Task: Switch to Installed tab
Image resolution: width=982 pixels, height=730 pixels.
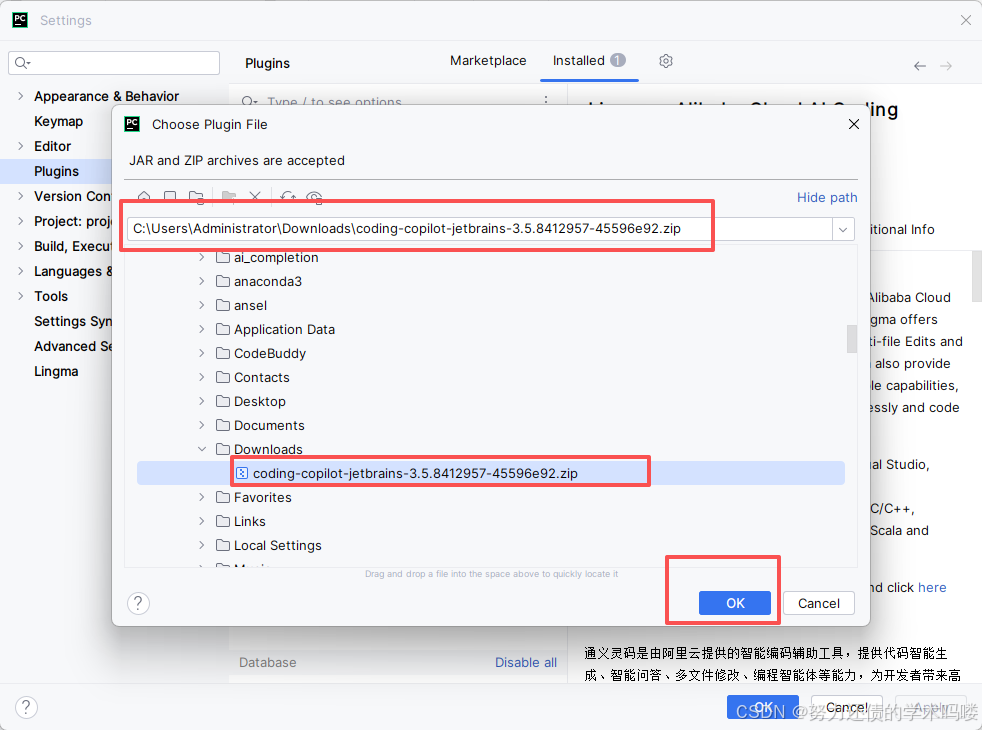Action: coord(589,61)
